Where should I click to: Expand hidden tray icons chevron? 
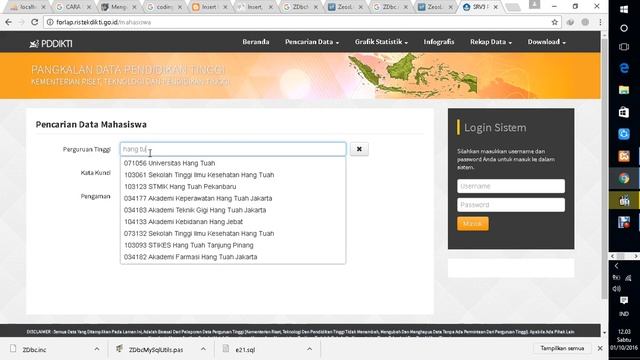click(x=616, y=266)
